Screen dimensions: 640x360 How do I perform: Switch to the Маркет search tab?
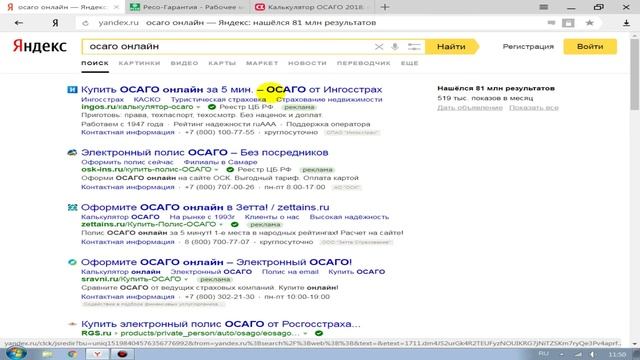click(262, 63)
